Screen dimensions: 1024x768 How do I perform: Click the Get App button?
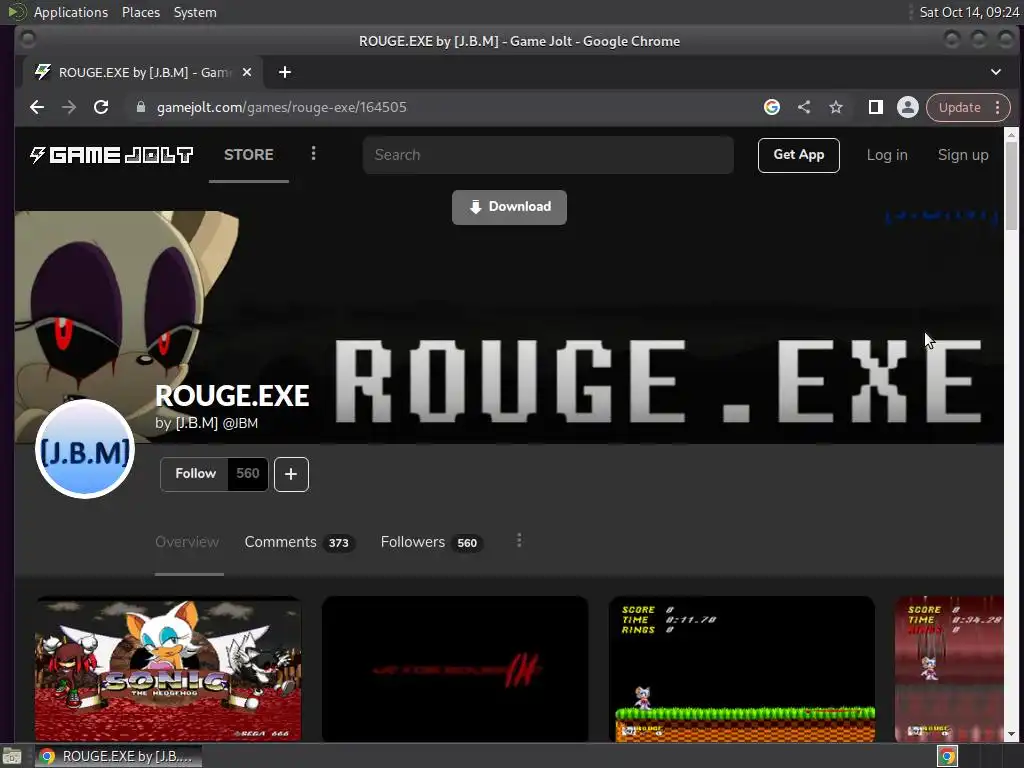click(799, 155)
